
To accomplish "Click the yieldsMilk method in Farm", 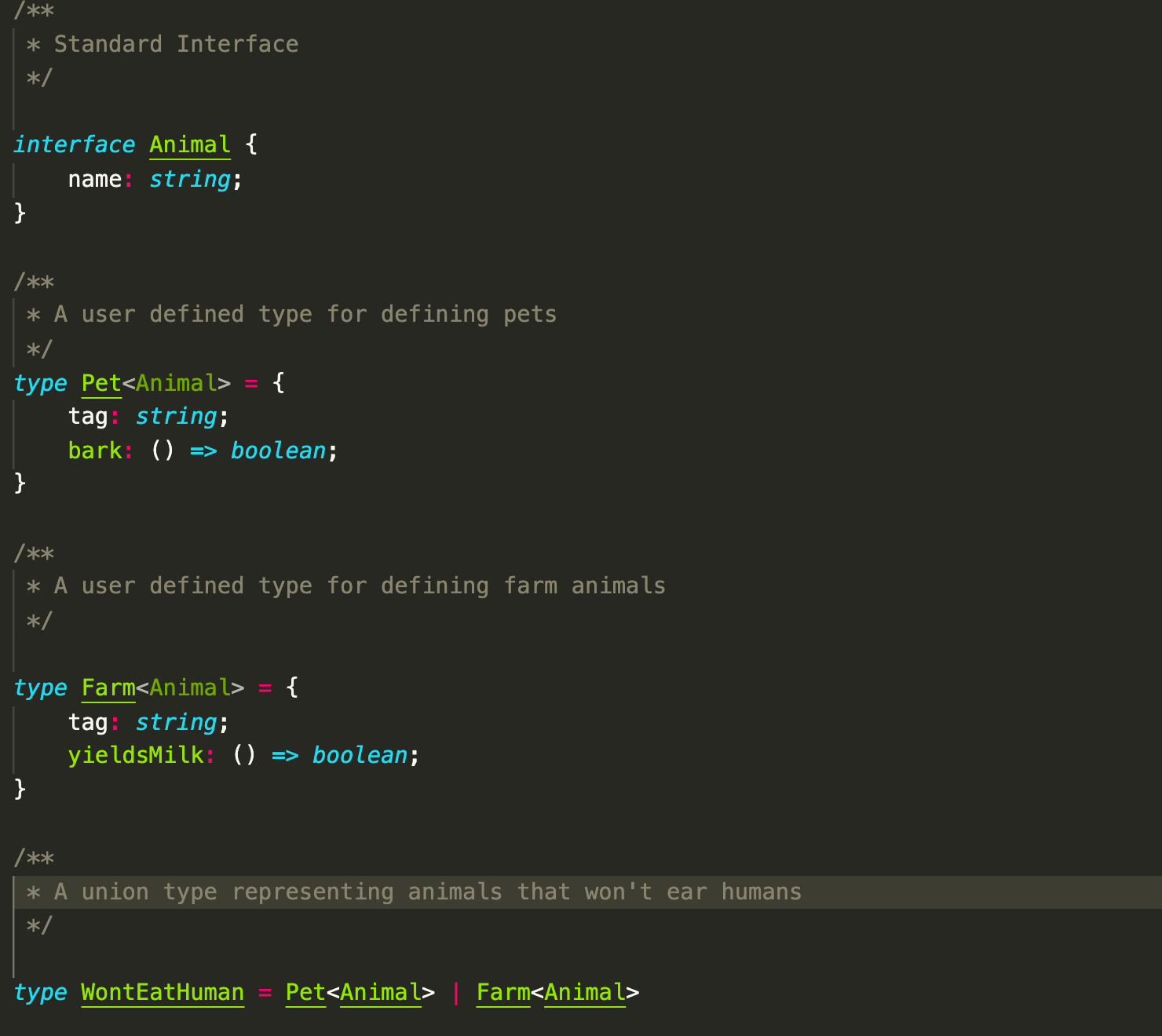I will 137,755.
